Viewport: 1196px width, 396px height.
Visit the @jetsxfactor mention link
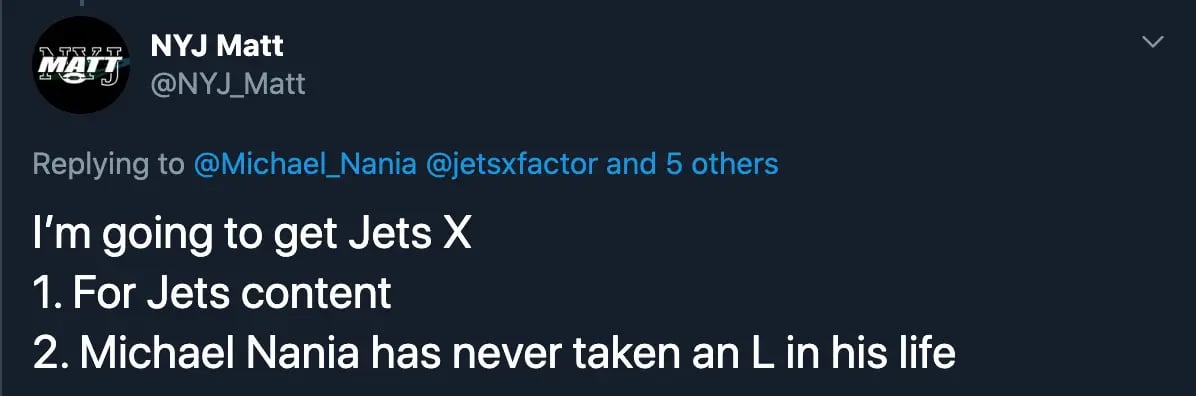pyautogui.click(x=511, y=164)
